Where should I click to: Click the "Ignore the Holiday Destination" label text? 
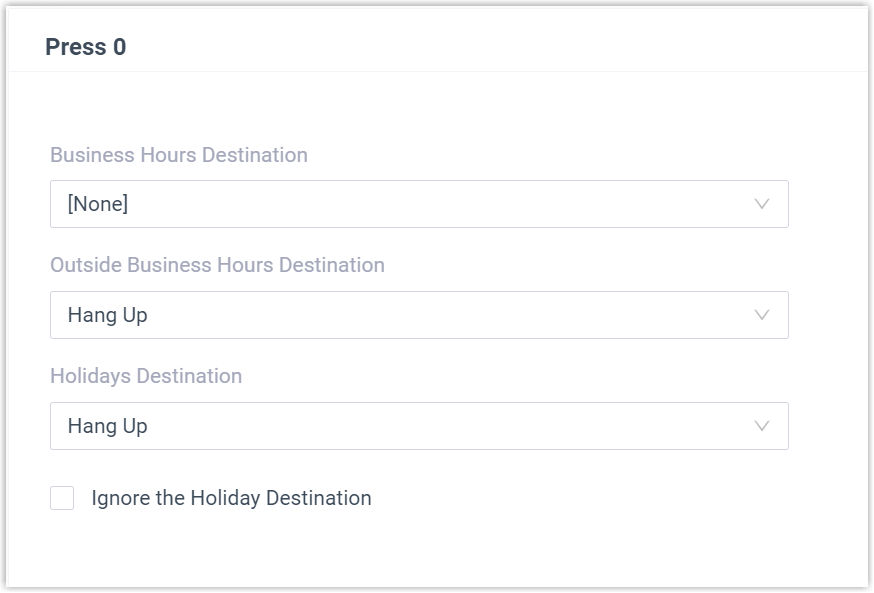click(231, 498)
